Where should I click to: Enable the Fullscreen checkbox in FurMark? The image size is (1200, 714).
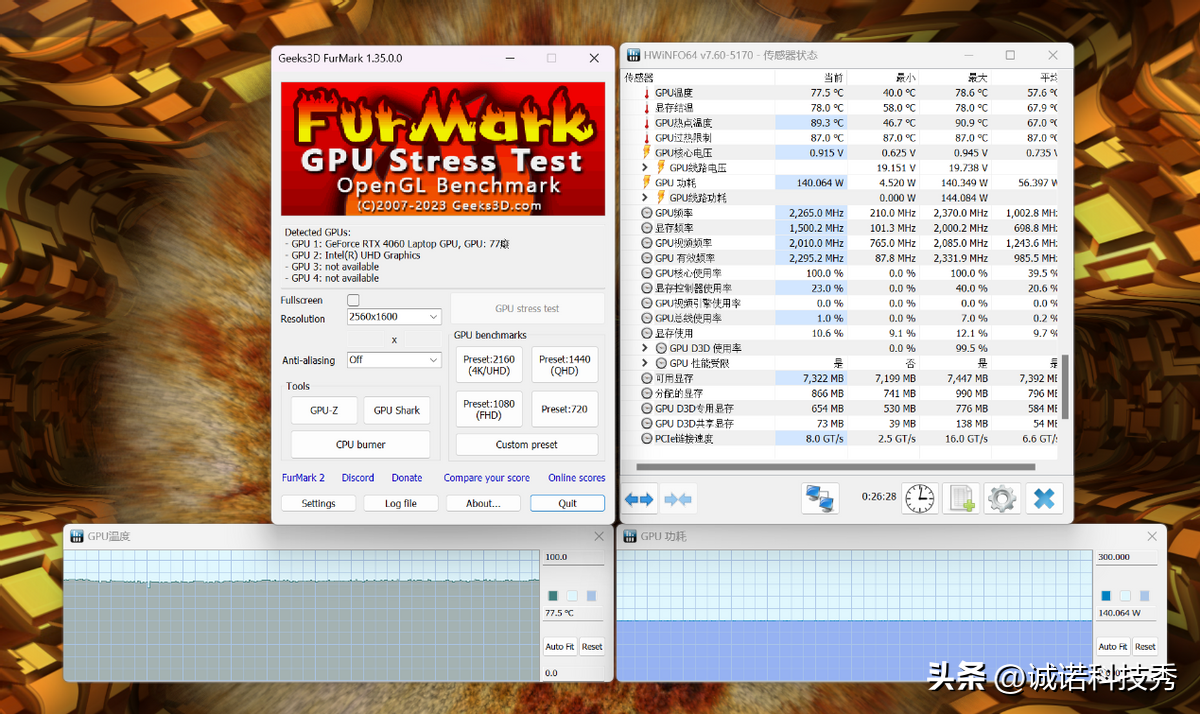(353, 300)
